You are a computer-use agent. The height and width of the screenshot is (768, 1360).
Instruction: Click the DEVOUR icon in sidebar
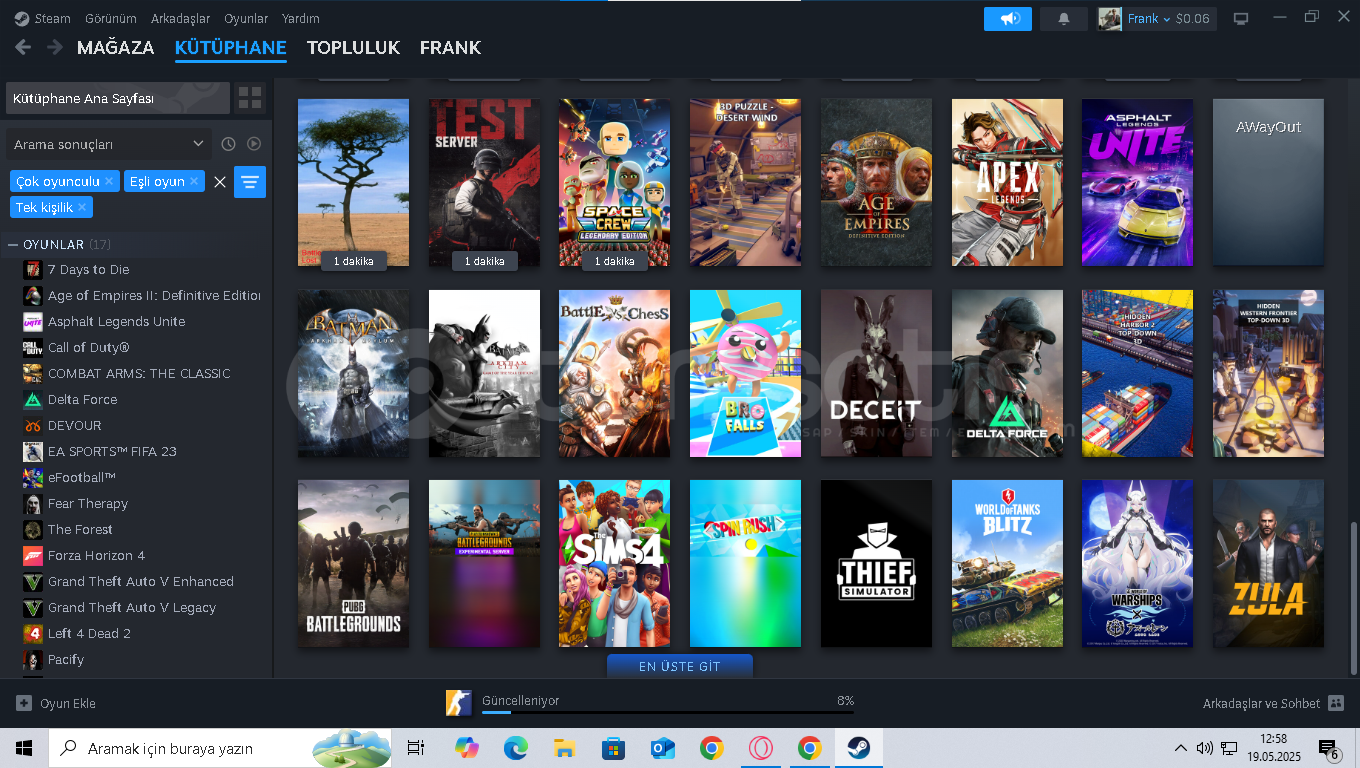(x=33, y=425)
